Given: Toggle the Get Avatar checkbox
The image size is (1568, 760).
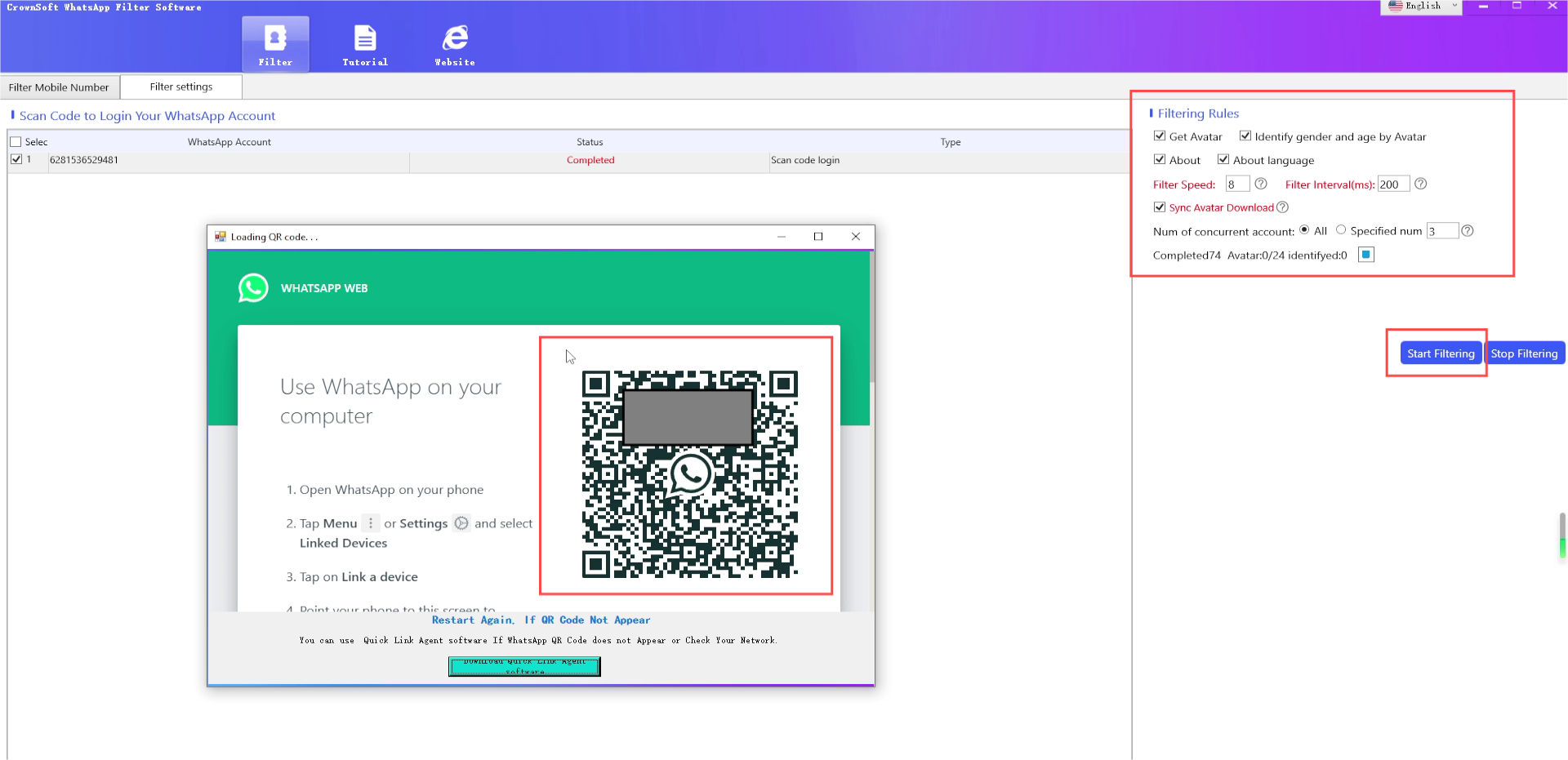Looking at the screenshot, I should (1160, 136).
